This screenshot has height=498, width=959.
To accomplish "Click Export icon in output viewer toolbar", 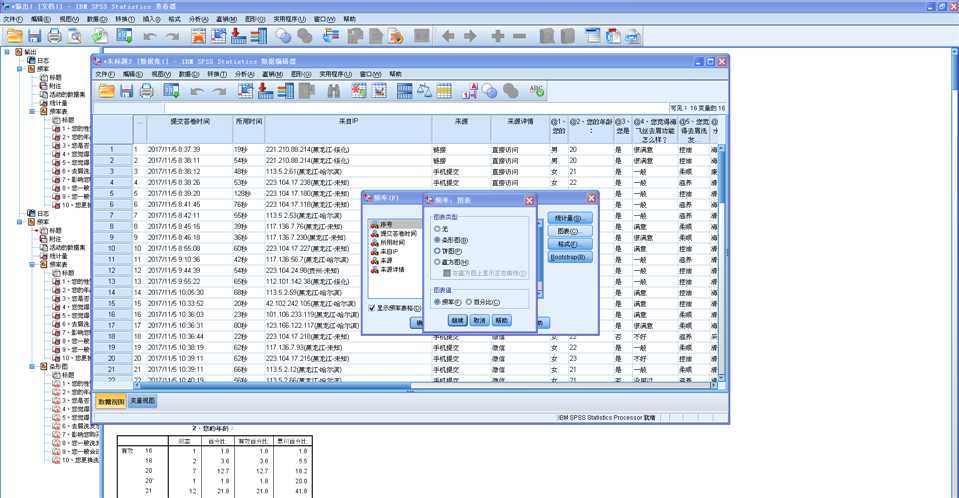I will [x=100, y=36].
